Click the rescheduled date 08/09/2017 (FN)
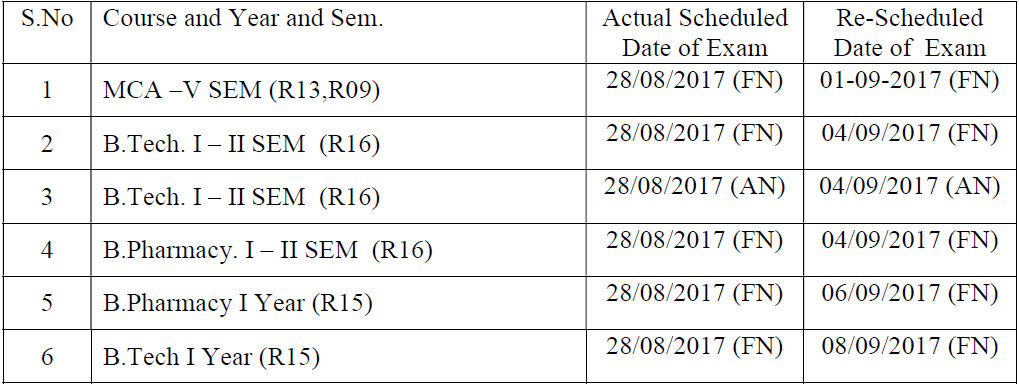 (x=909, y=347)
